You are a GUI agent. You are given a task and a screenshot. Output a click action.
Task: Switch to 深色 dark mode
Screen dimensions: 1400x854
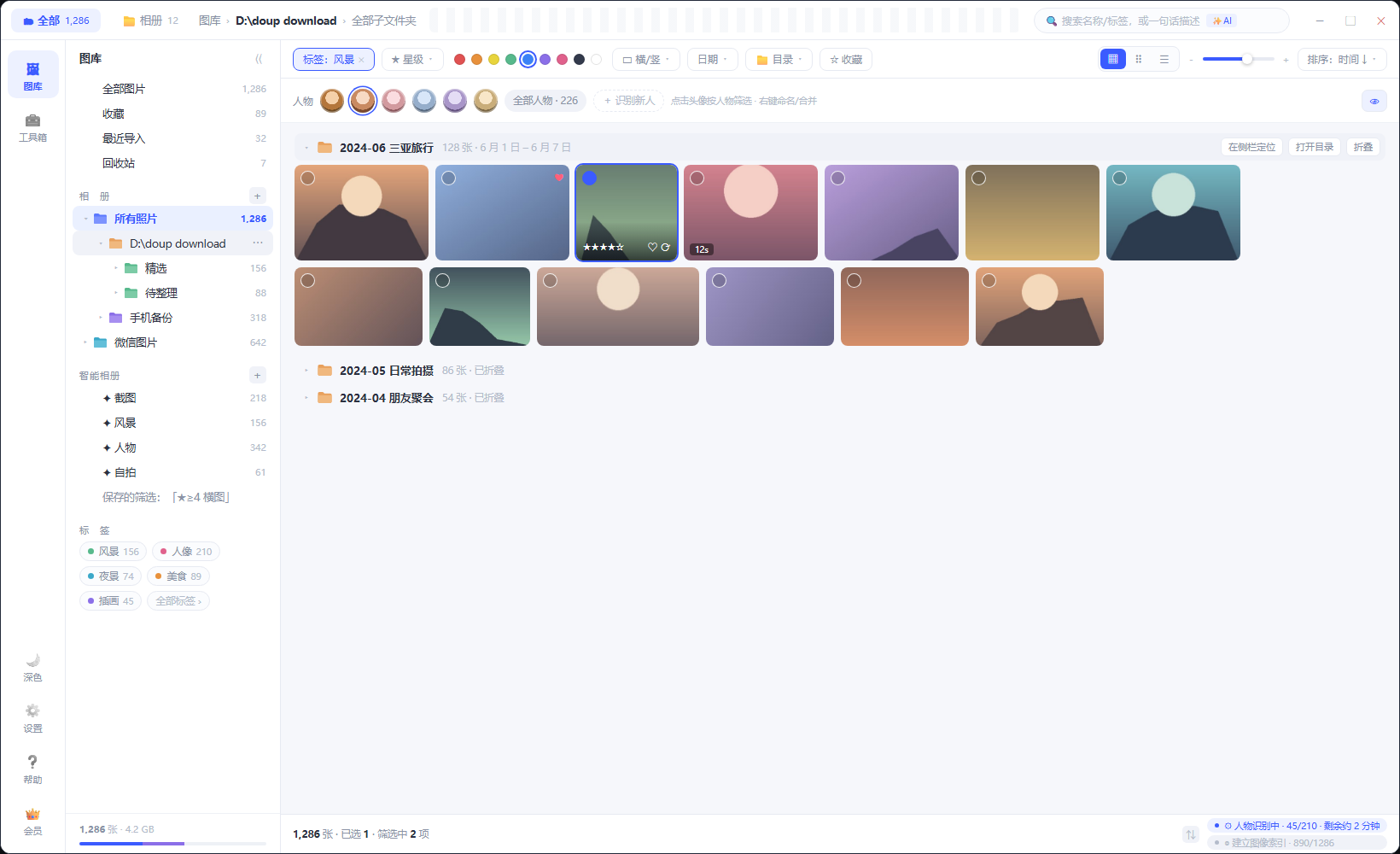click(32, 667)
